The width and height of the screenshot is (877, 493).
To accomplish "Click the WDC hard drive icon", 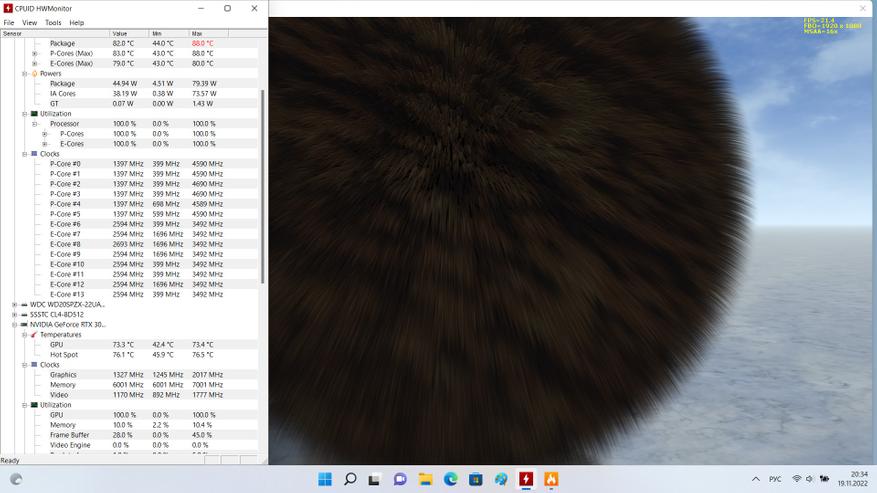I will pyautogui.click(x=24, y=305).
